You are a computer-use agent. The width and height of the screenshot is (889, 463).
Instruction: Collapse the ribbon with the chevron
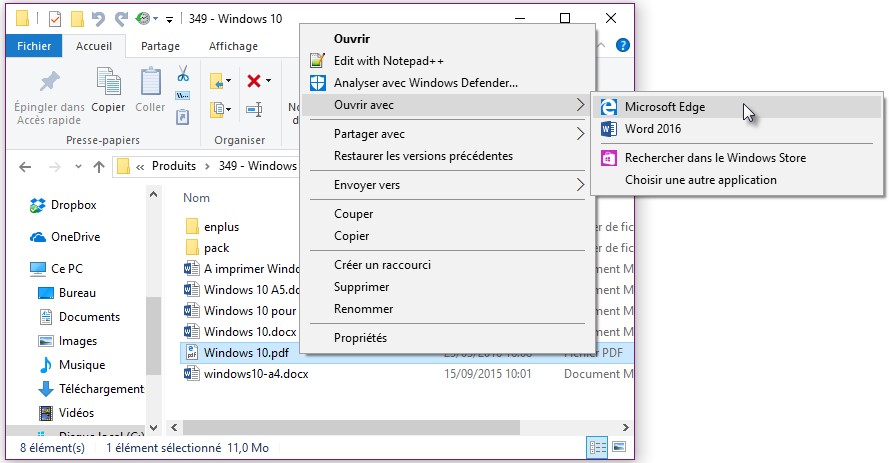pyautogui.click(x=602, y=45)
